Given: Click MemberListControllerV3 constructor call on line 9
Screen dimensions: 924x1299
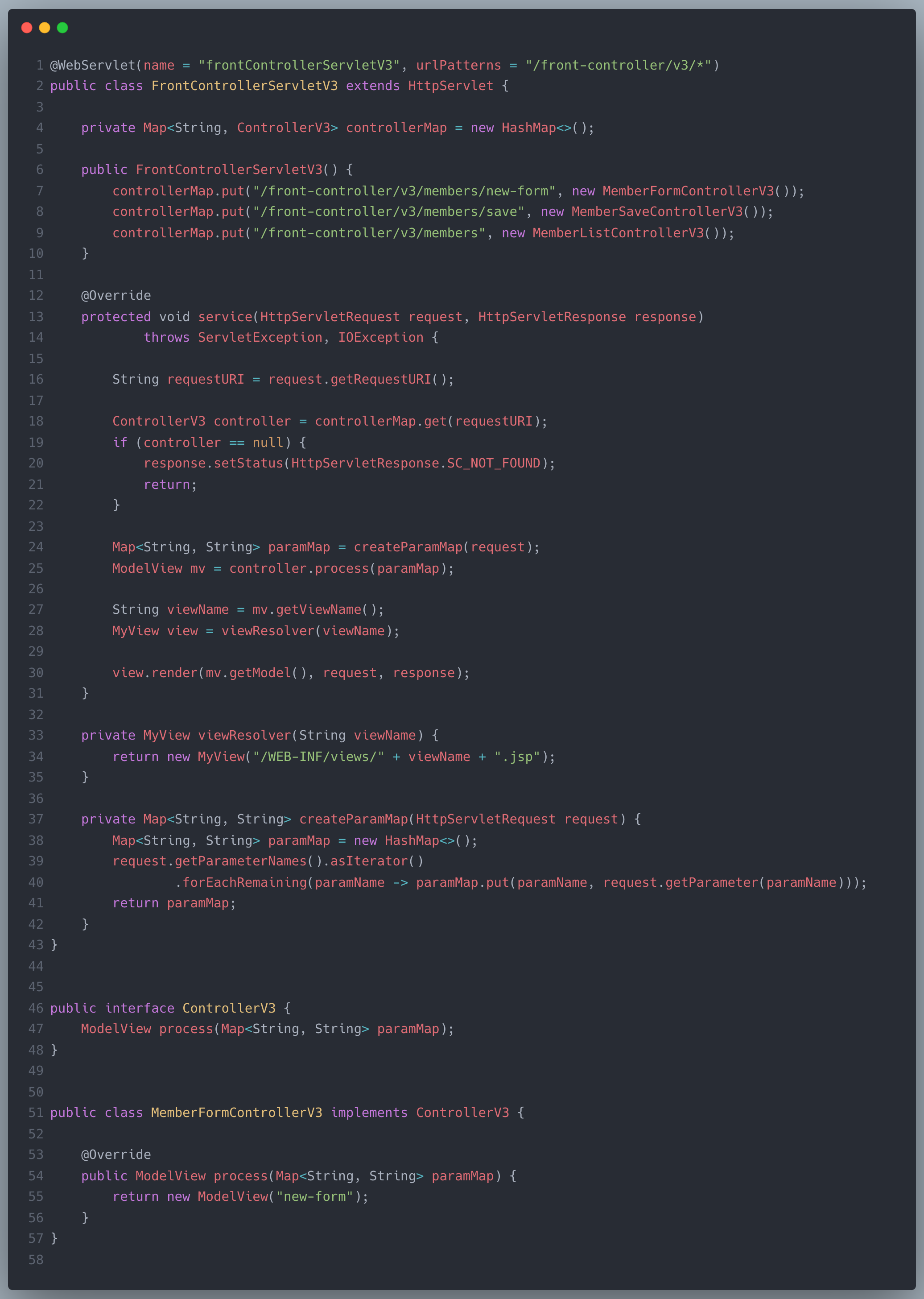Looking at the screenshot, I should click(x=618, y=233).
